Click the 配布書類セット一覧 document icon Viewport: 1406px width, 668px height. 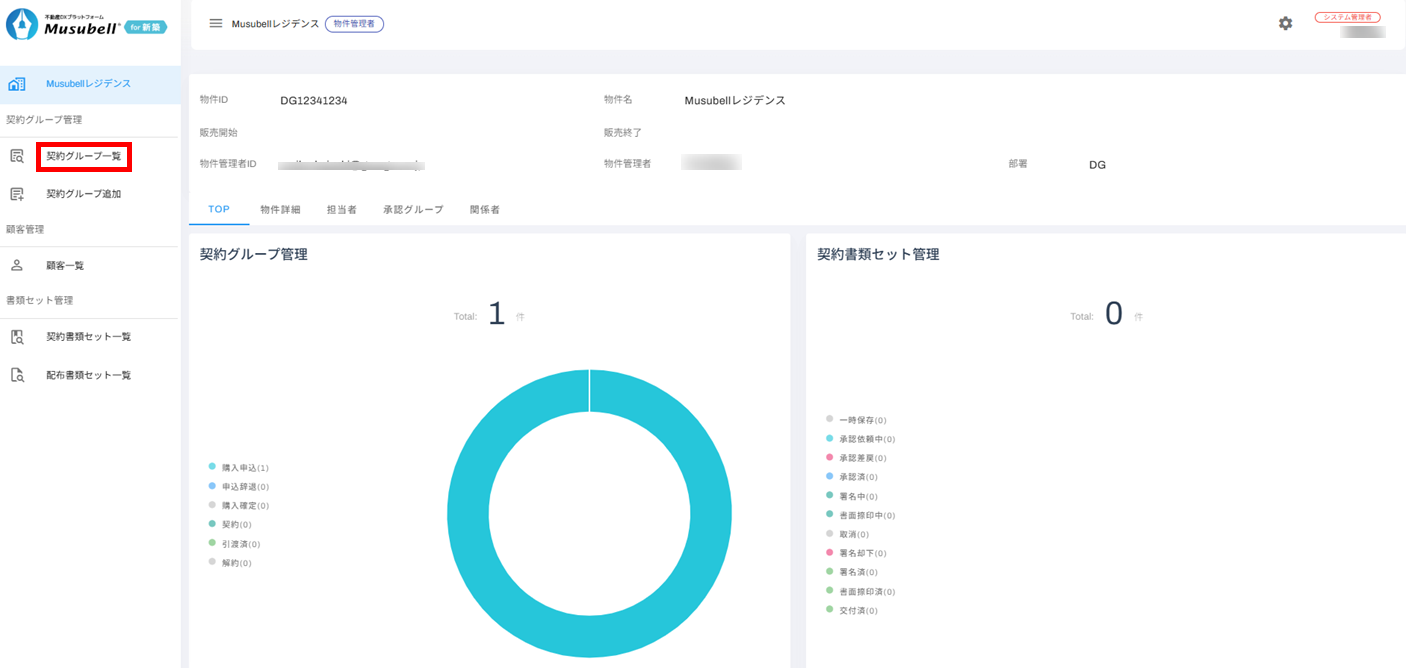(17, 376)
